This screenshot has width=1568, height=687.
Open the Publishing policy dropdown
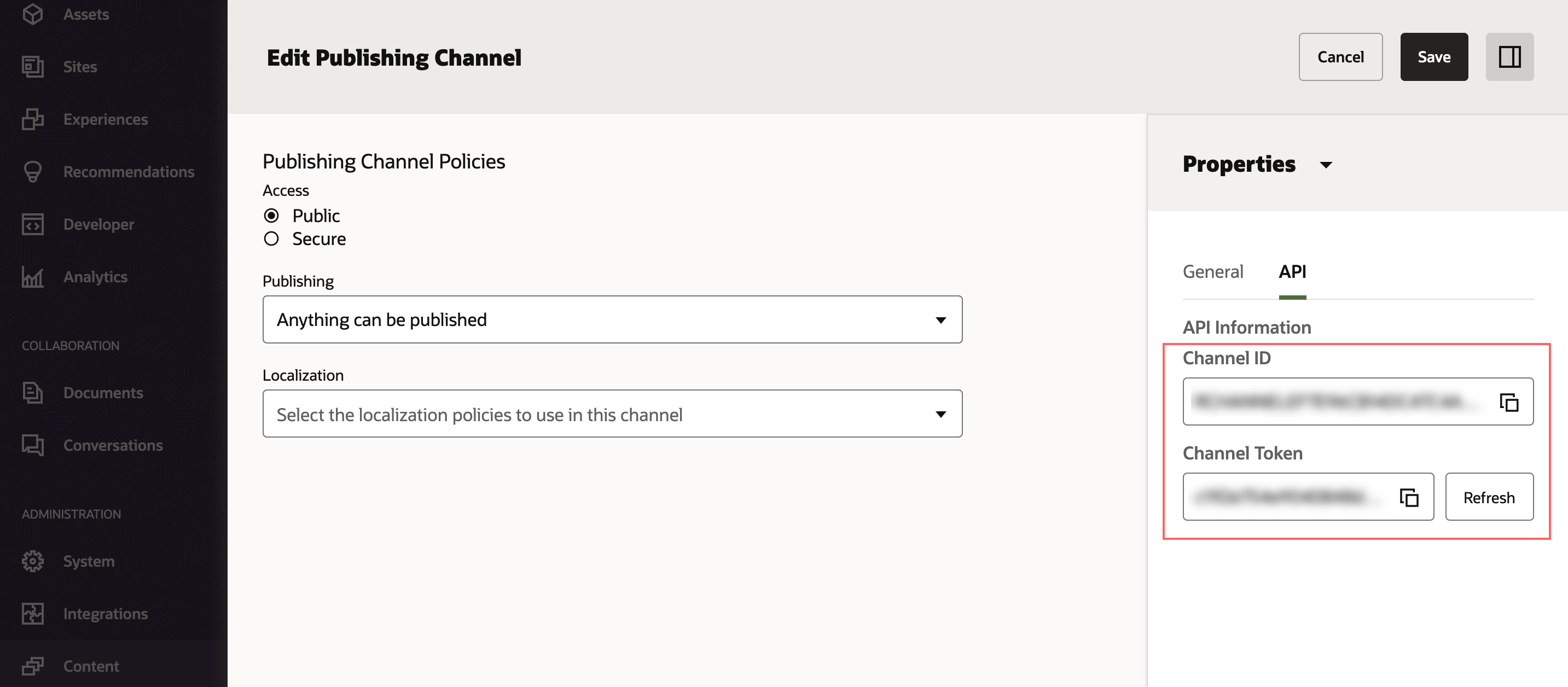(x=612, y=319)
